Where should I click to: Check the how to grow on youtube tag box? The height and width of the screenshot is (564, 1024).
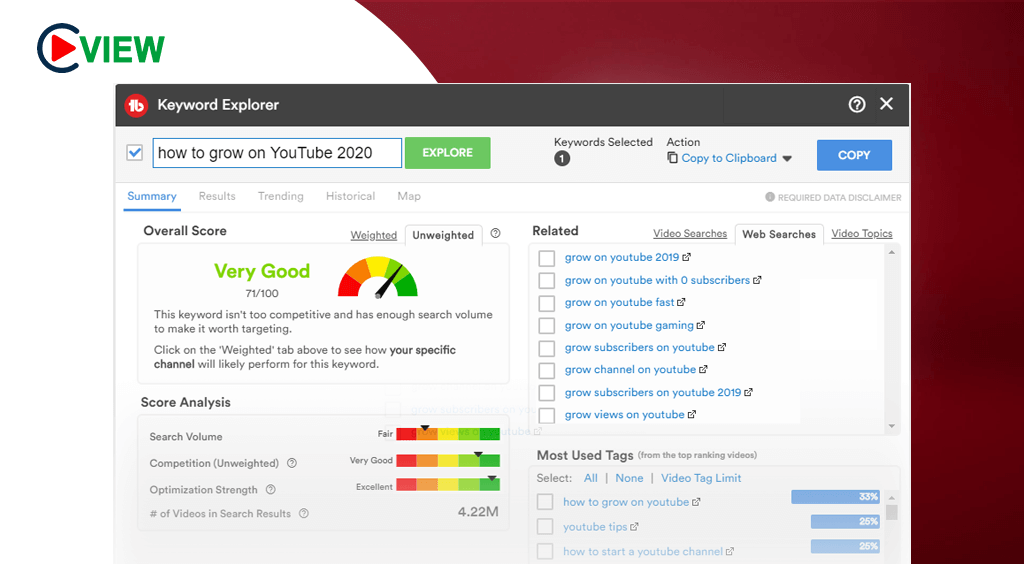coord(545,502)
